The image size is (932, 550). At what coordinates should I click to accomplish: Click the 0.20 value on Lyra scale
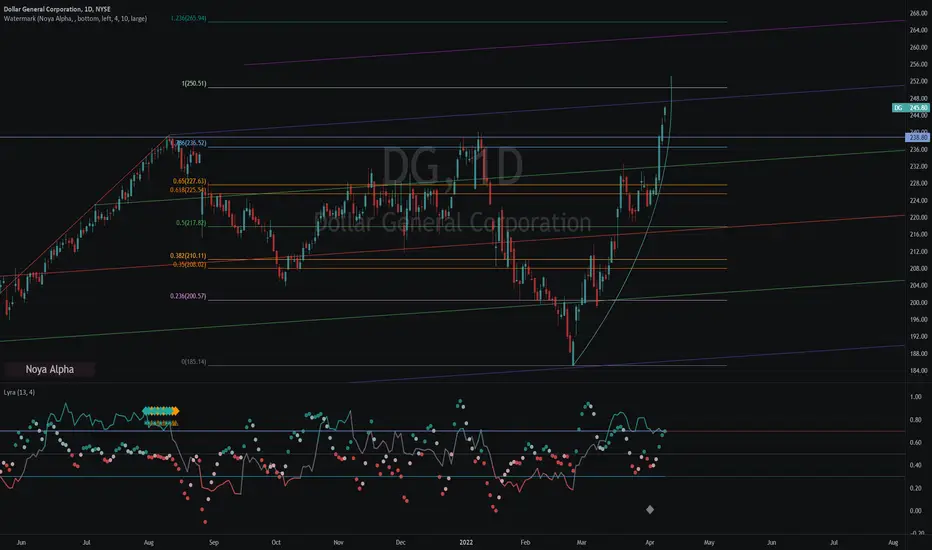[x=916, y=488]
